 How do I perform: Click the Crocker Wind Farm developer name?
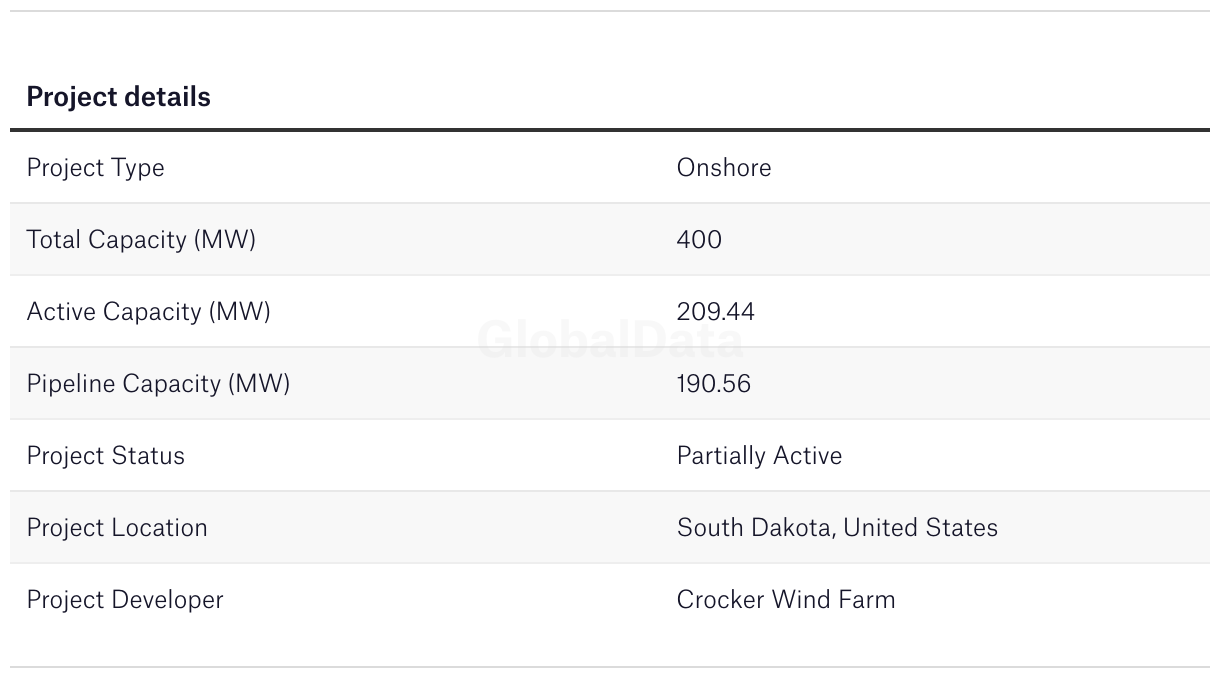[786, 600]
